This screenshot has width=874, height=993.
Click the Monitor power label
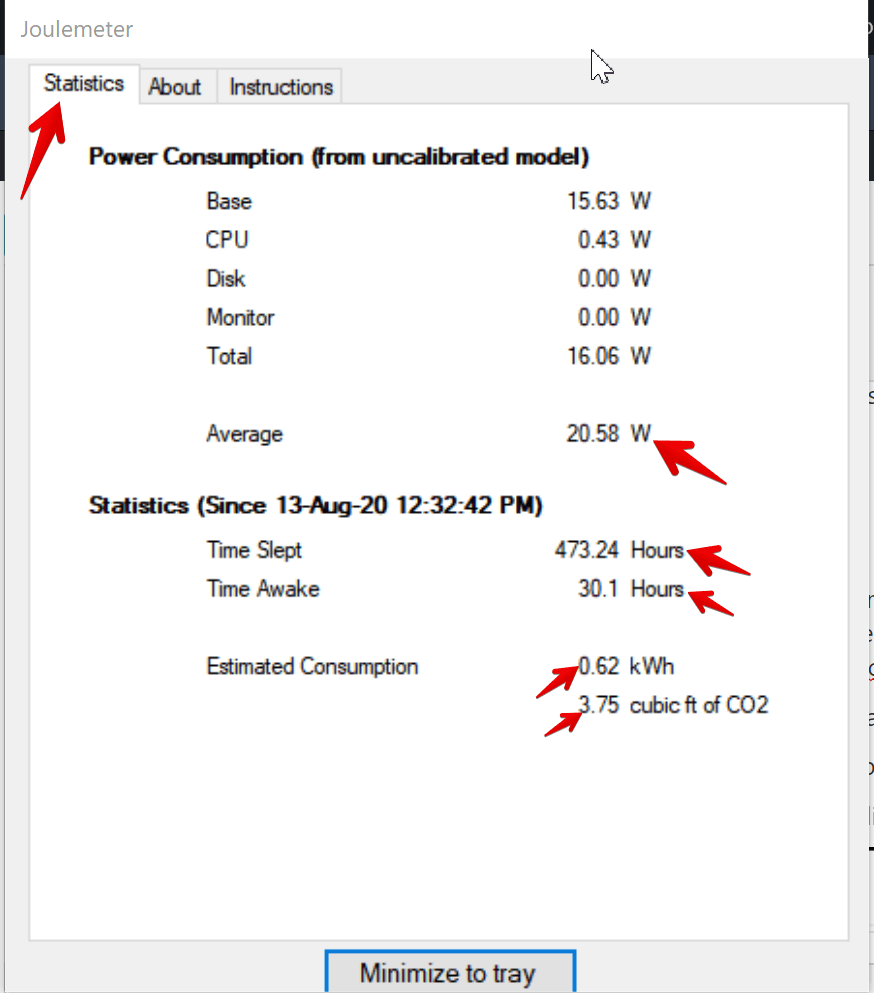240,318
